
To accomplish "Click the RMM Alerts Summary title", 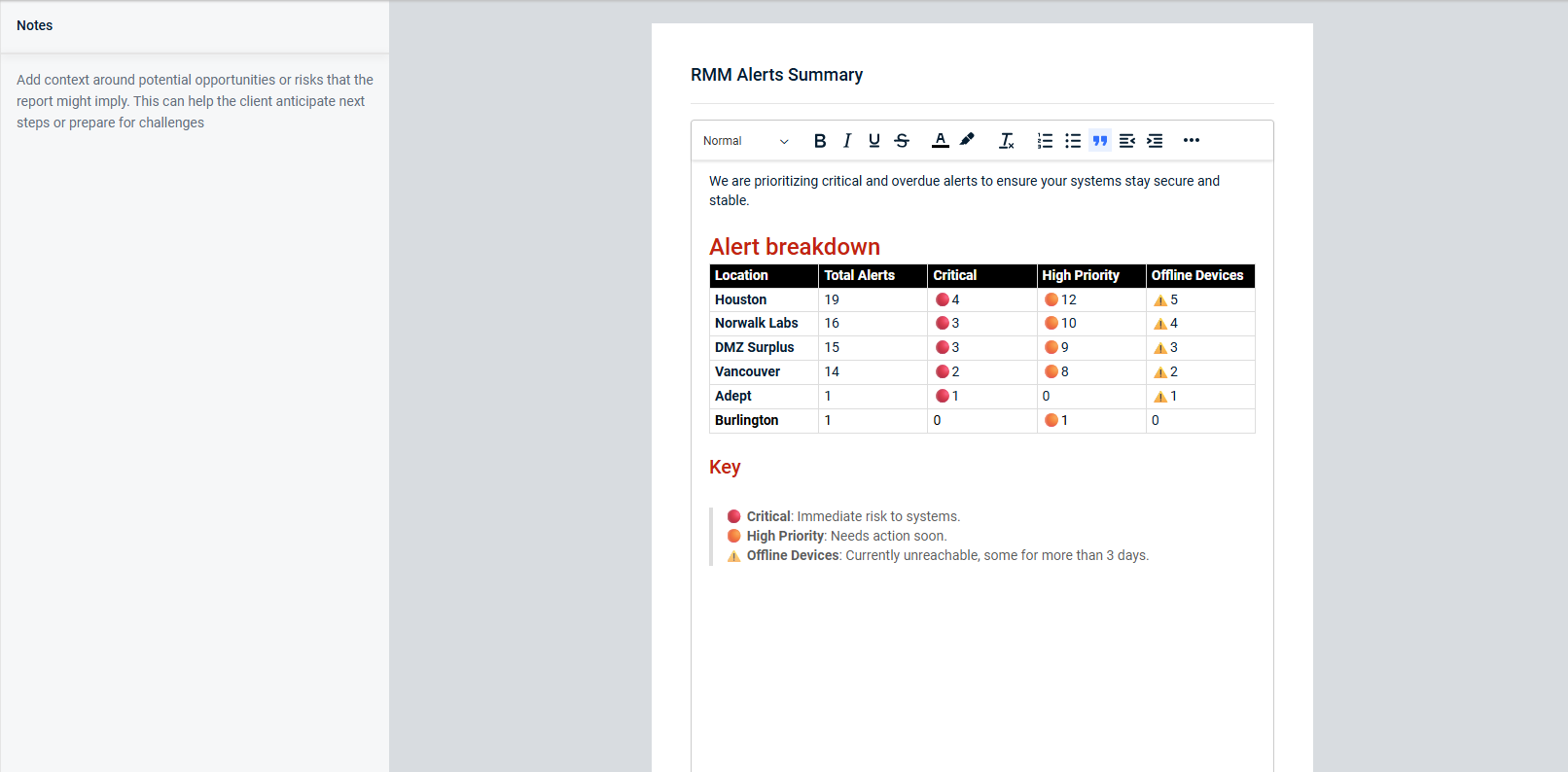I will tap(776, 75).
